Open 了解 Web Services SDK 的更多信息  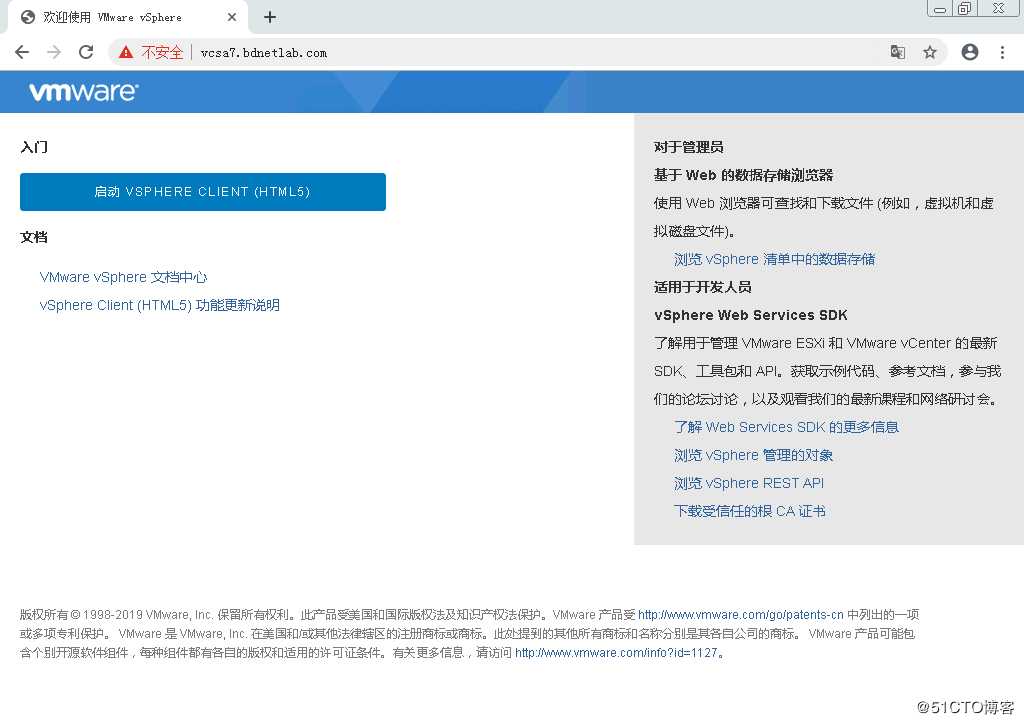[x=786, y=427]
